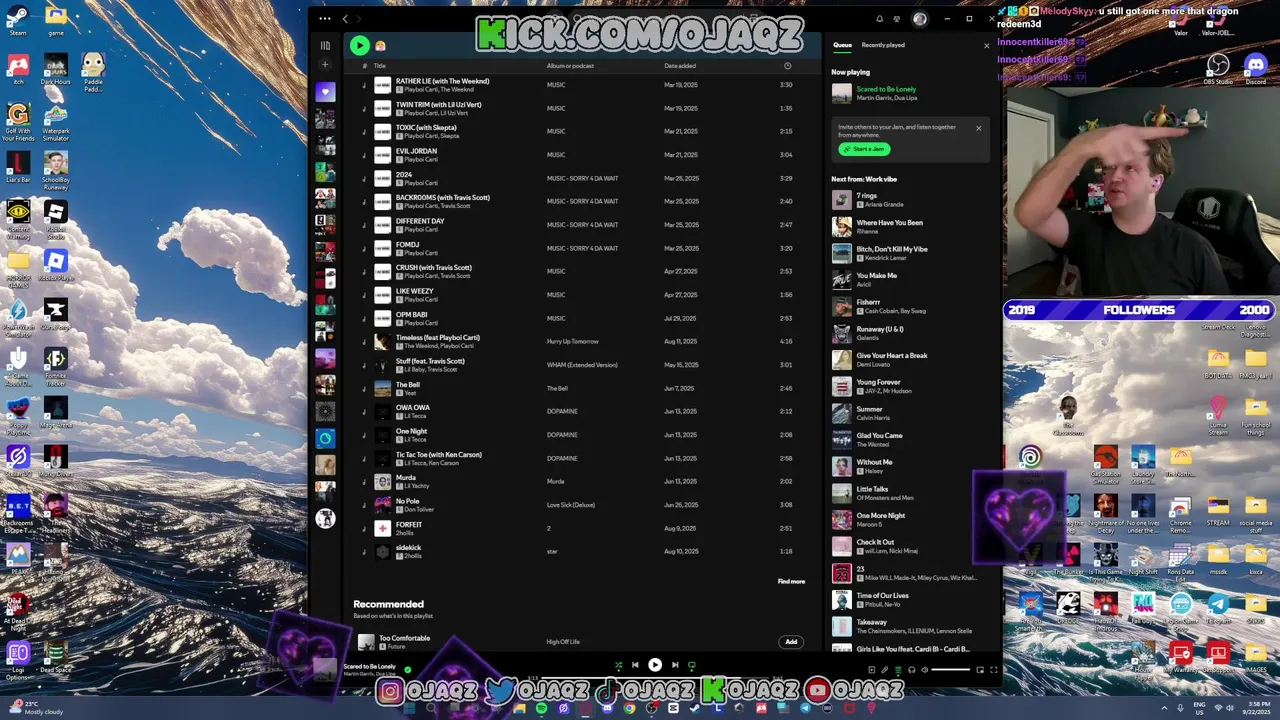Screen dimensions: 1280x720
Task: Open the OBS Studio desktop shortcut
Action: [1217, 70]
